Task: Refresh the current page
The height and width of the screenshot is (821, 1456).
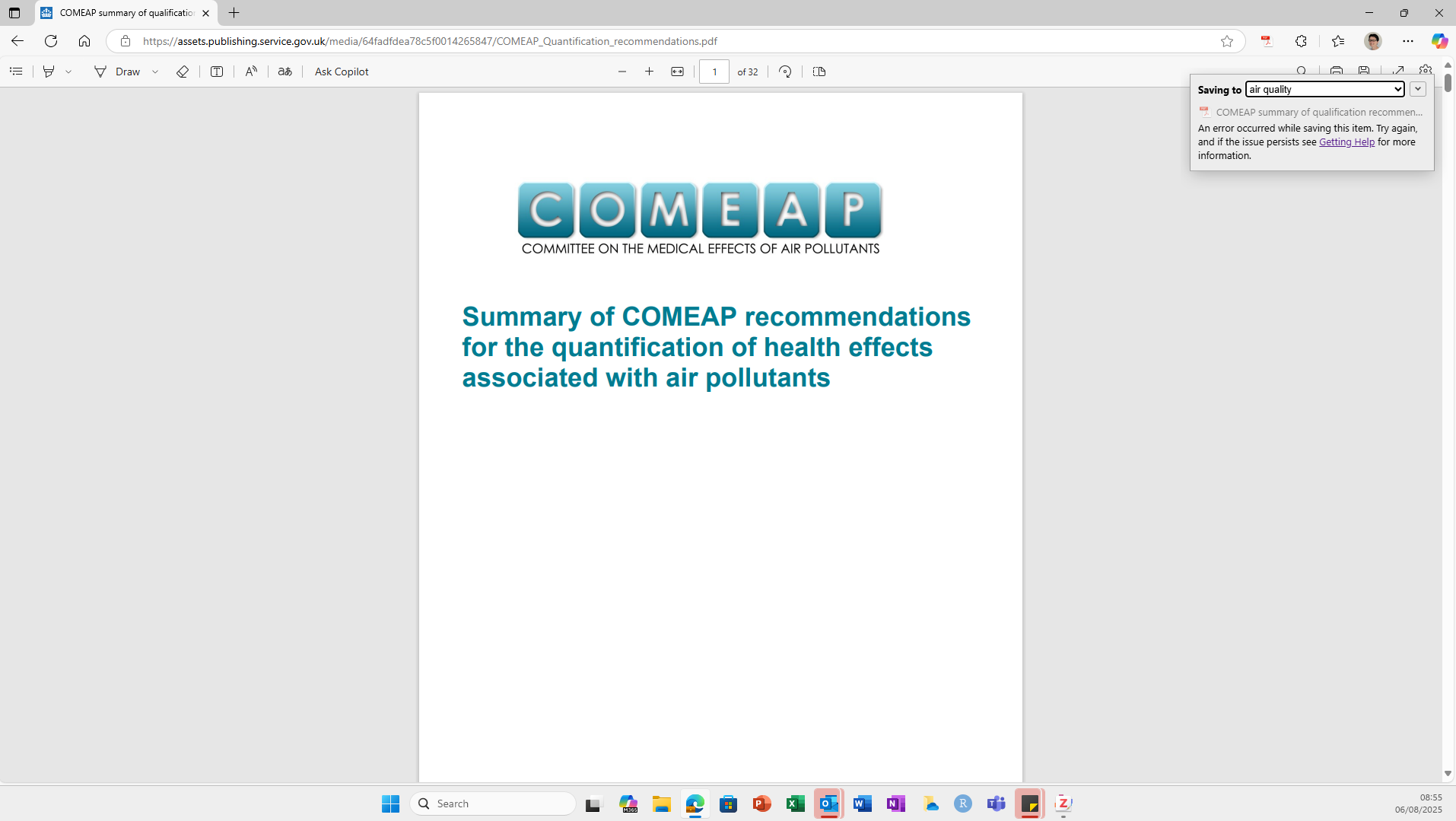Action: [x=51, y=41]
